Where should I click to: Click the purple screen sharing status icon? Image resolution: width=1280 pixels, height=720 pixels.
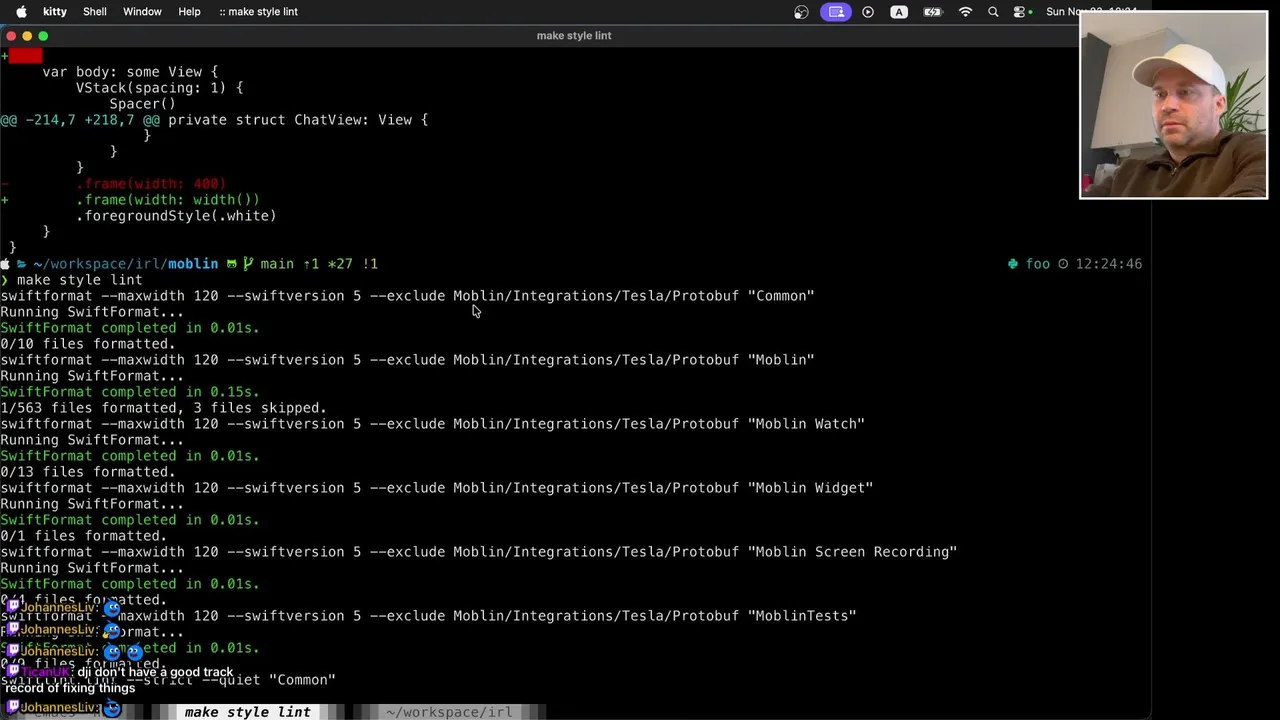(836, 12)
